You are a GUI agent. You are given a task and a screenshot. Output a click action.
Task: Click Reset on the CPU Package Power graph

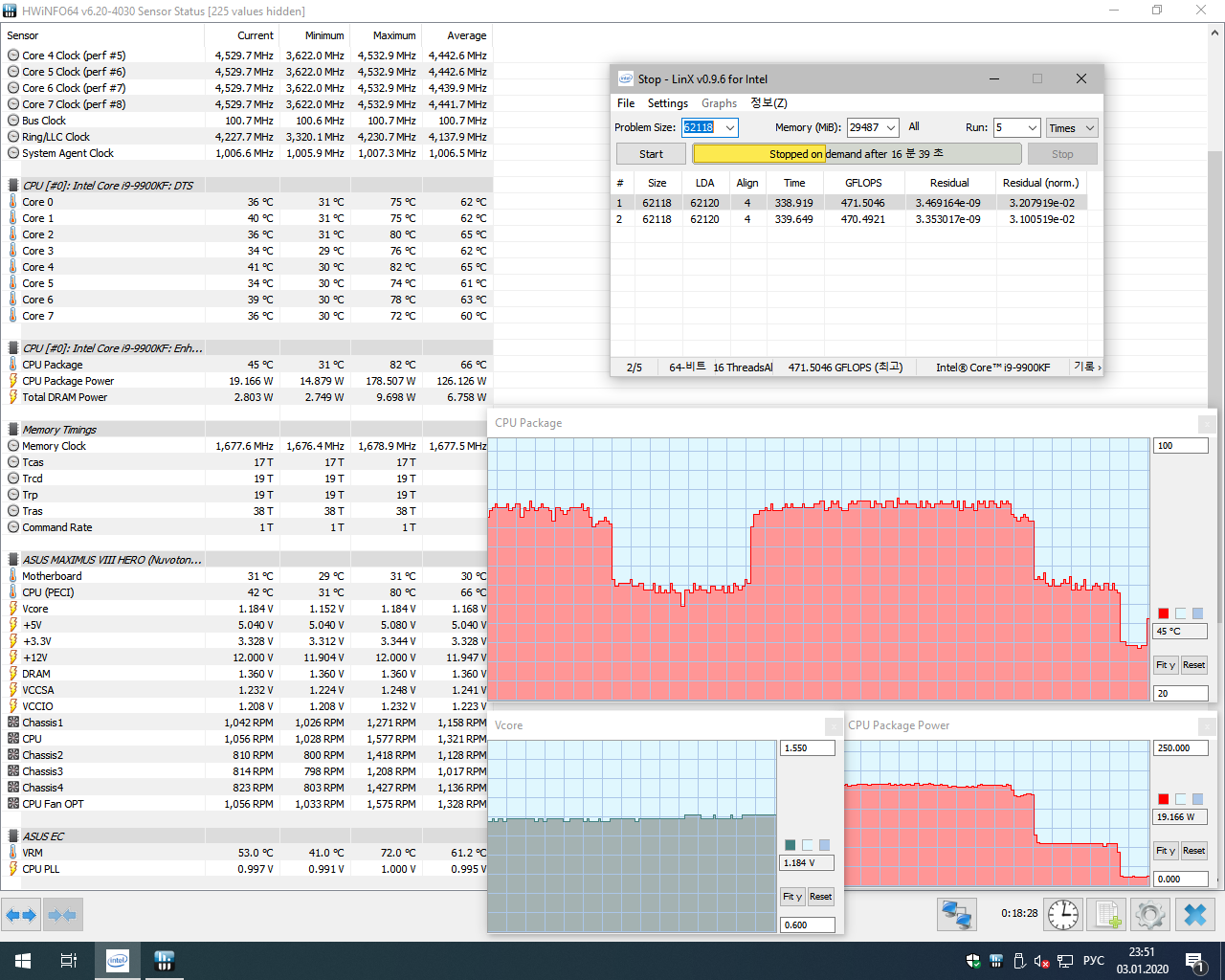point(1193,851)
